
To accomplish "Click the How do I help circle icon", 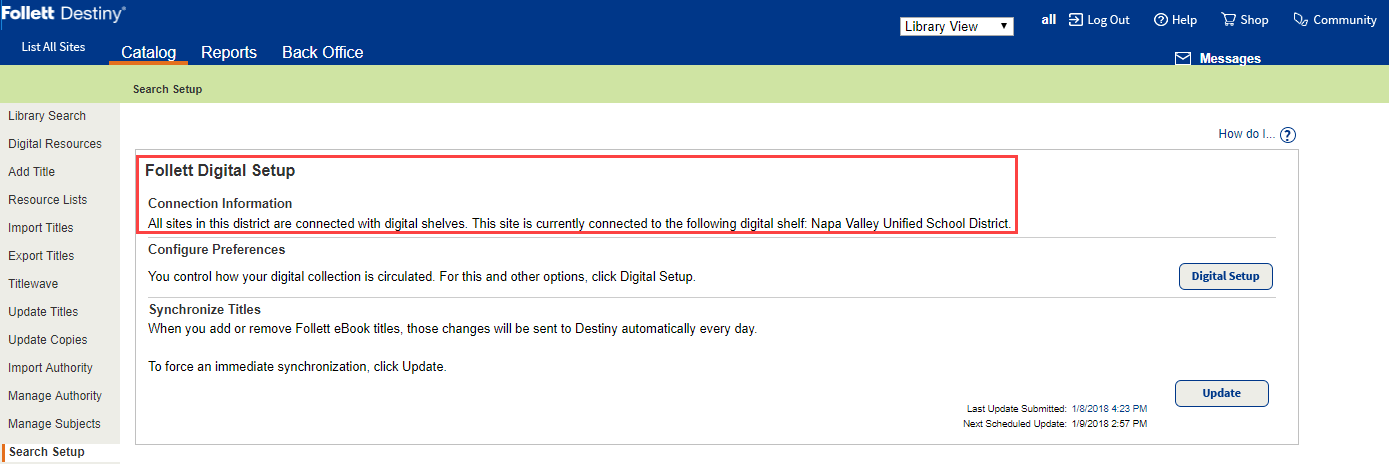I will pyautogui.click(x=1288, y=135).
